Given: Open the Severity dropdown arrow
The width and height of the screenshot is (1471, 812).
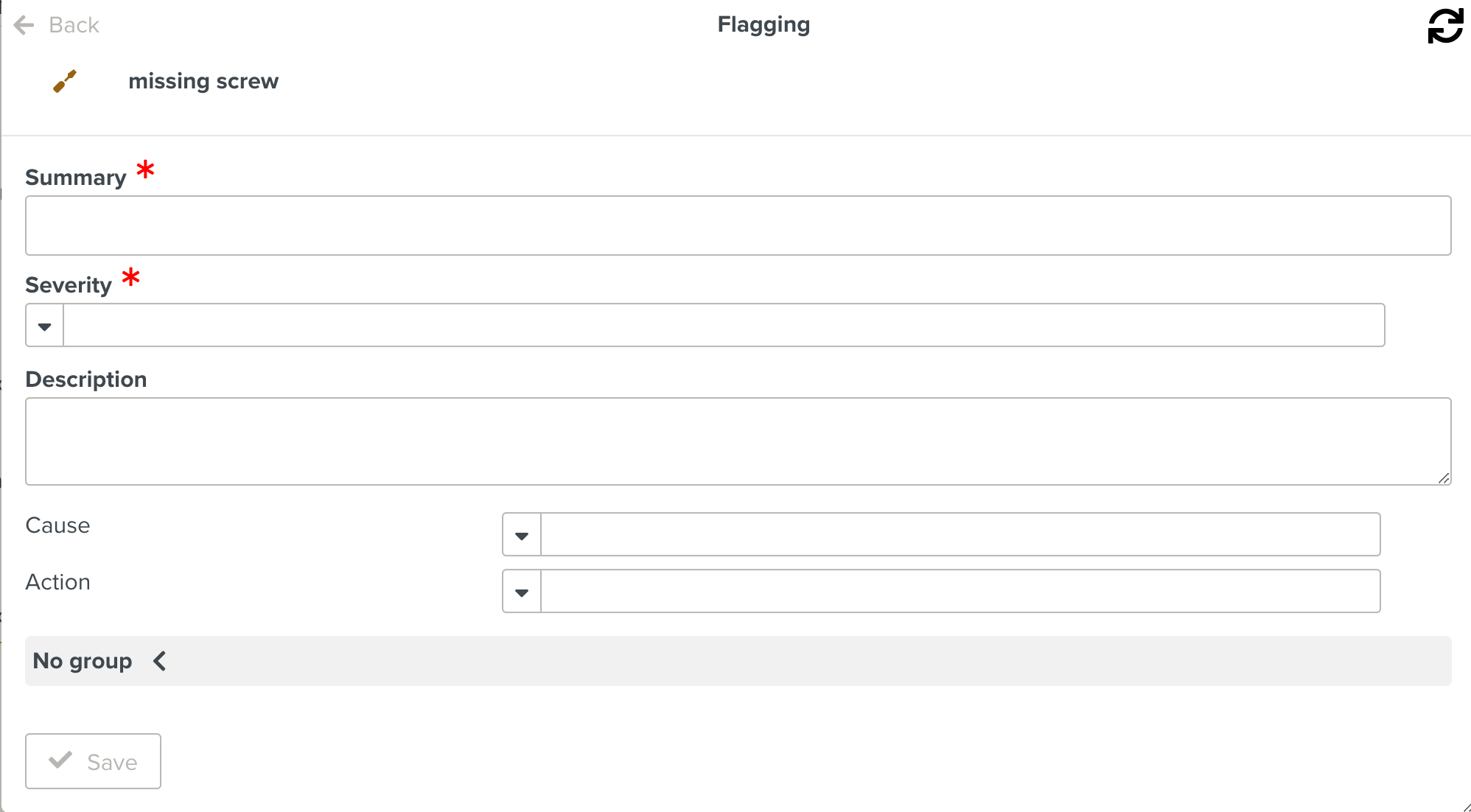Looking at the screenshot, I should point(45,326).
